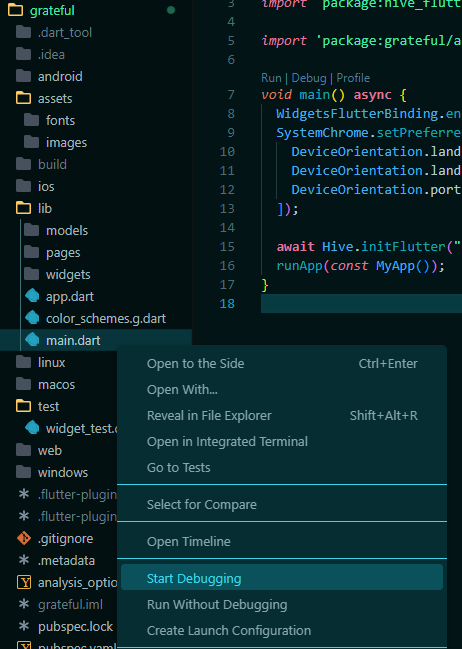This screenshot has height=649, width=462.
Task: Choose Go to Tests
Action: click(282, 467)
